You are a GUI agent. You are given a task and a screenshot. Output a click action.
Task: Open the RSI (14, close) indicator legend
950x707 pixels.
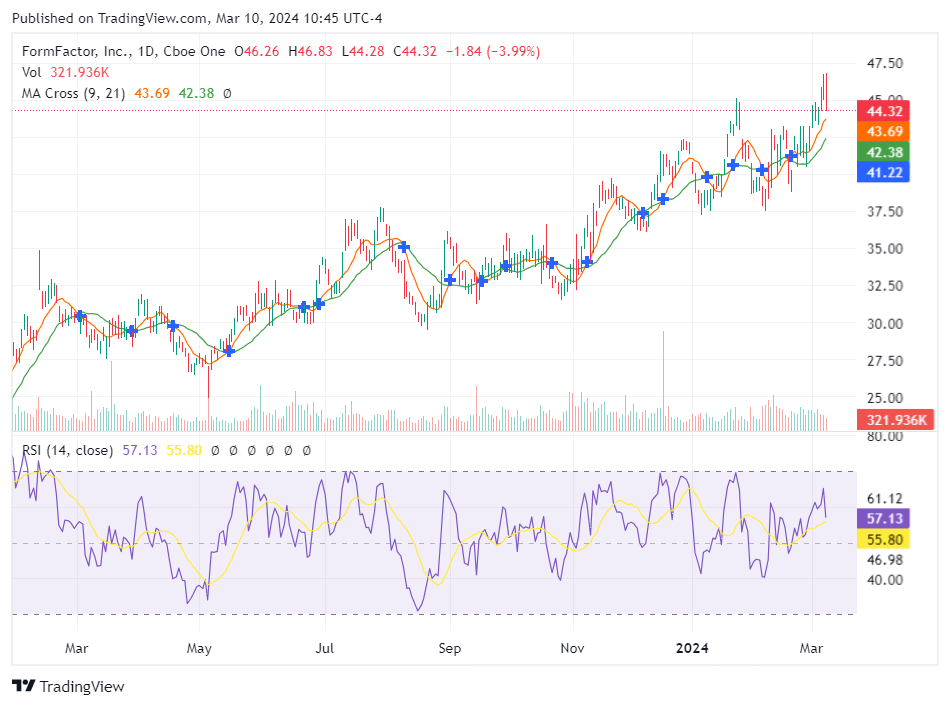click(x=67, y=450)
